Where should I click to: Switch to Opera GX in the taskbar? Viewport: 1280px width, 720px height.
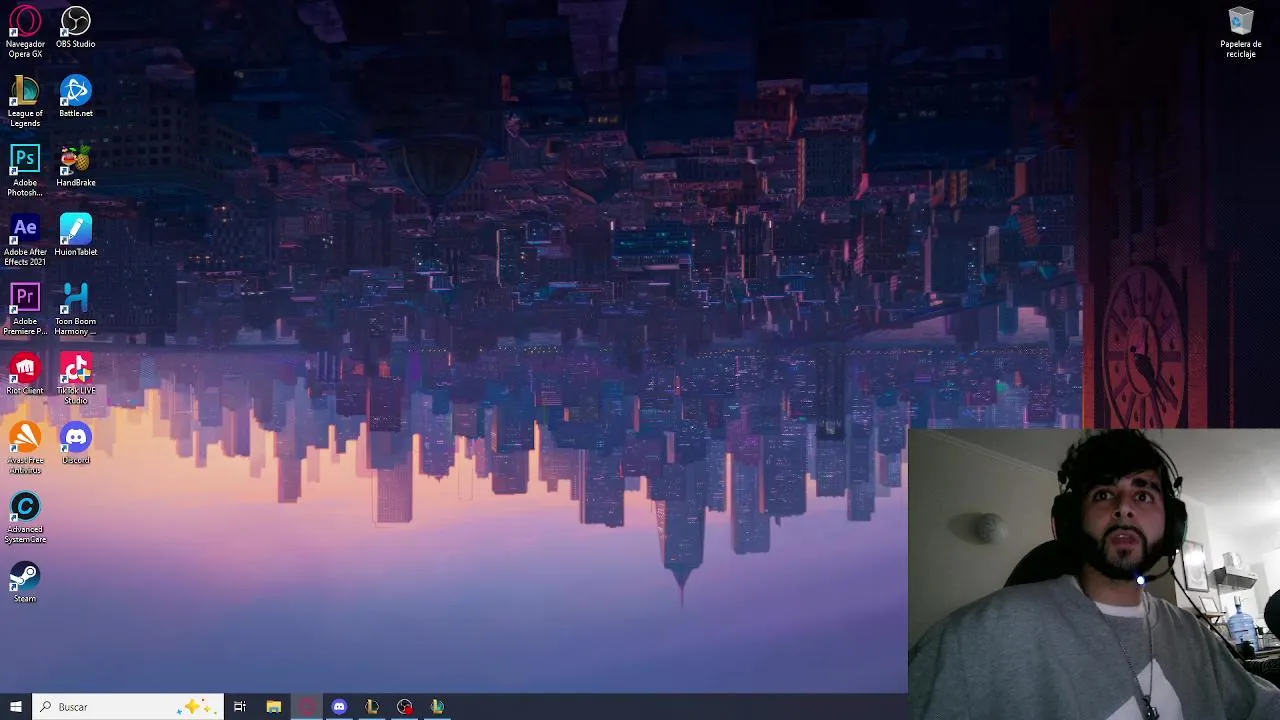306,707
